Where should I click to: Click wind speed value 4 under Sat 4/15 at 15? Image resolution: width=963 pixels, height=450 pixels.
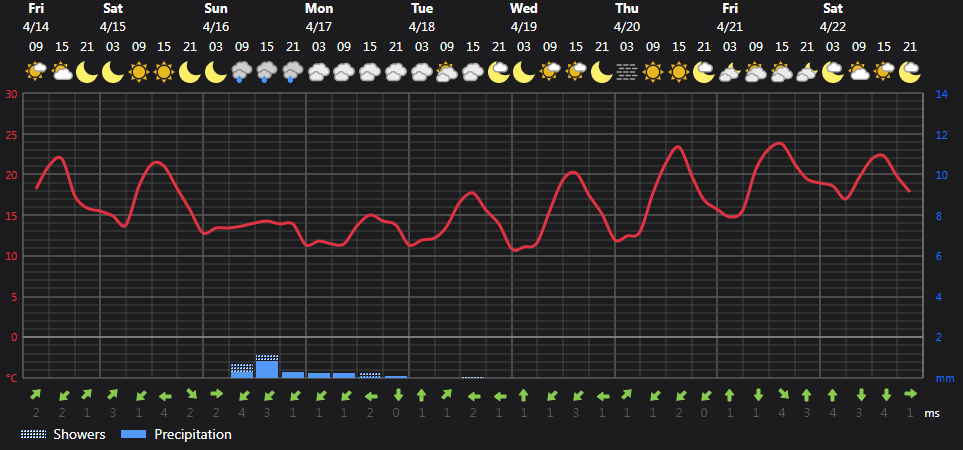pos(164,413)
